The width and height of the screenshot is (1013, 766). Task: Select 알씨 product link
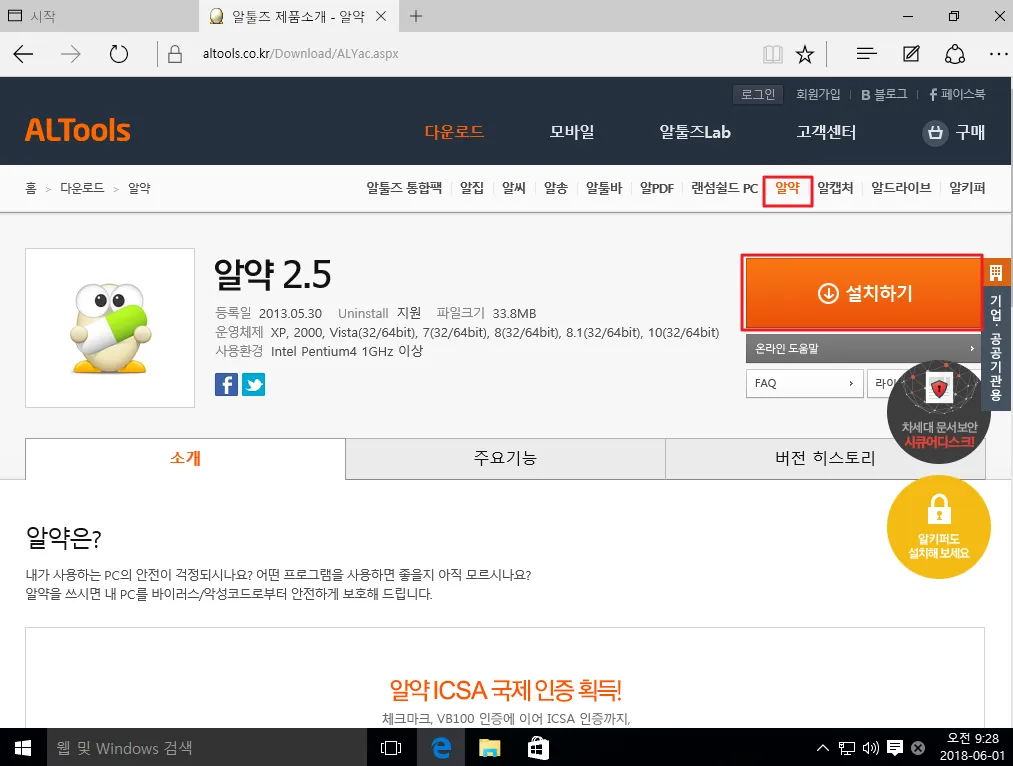(514, 188)
